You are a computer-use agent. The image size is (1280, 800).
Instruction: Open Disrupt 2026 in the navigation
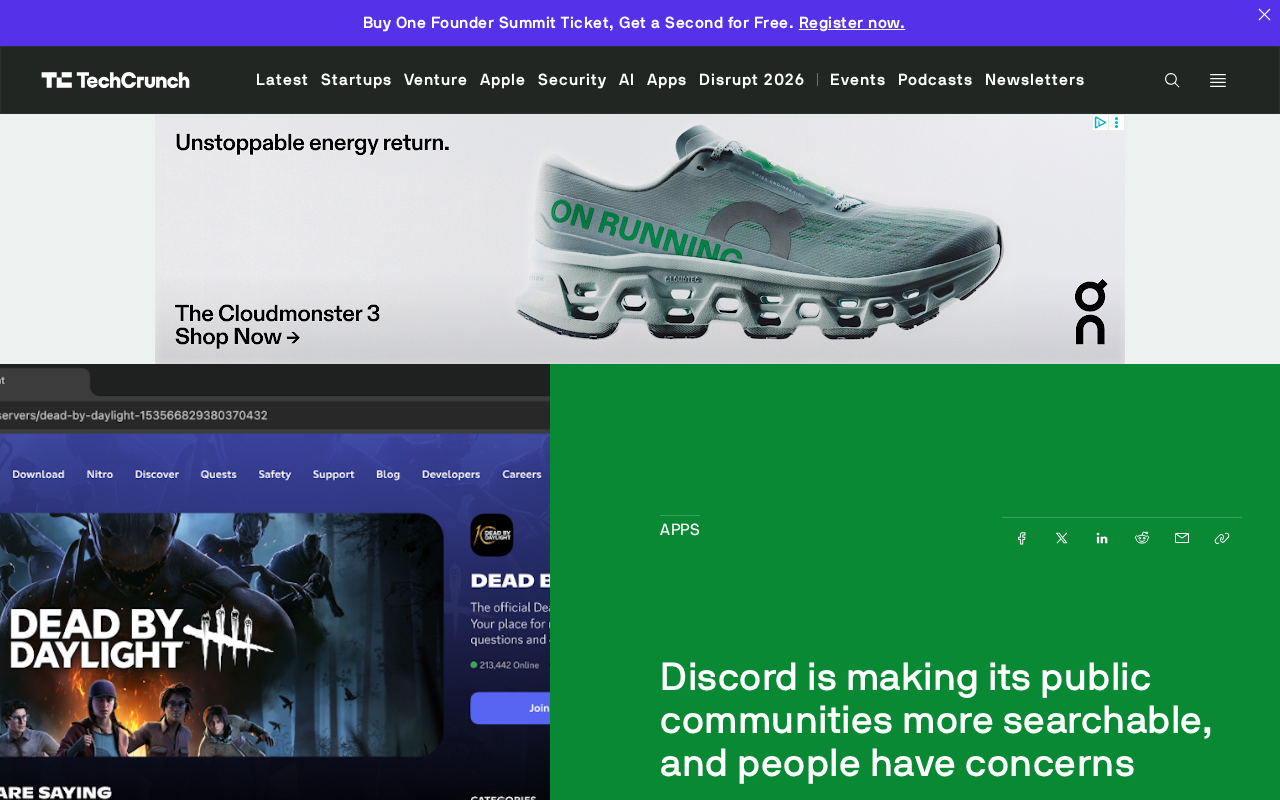752,80
